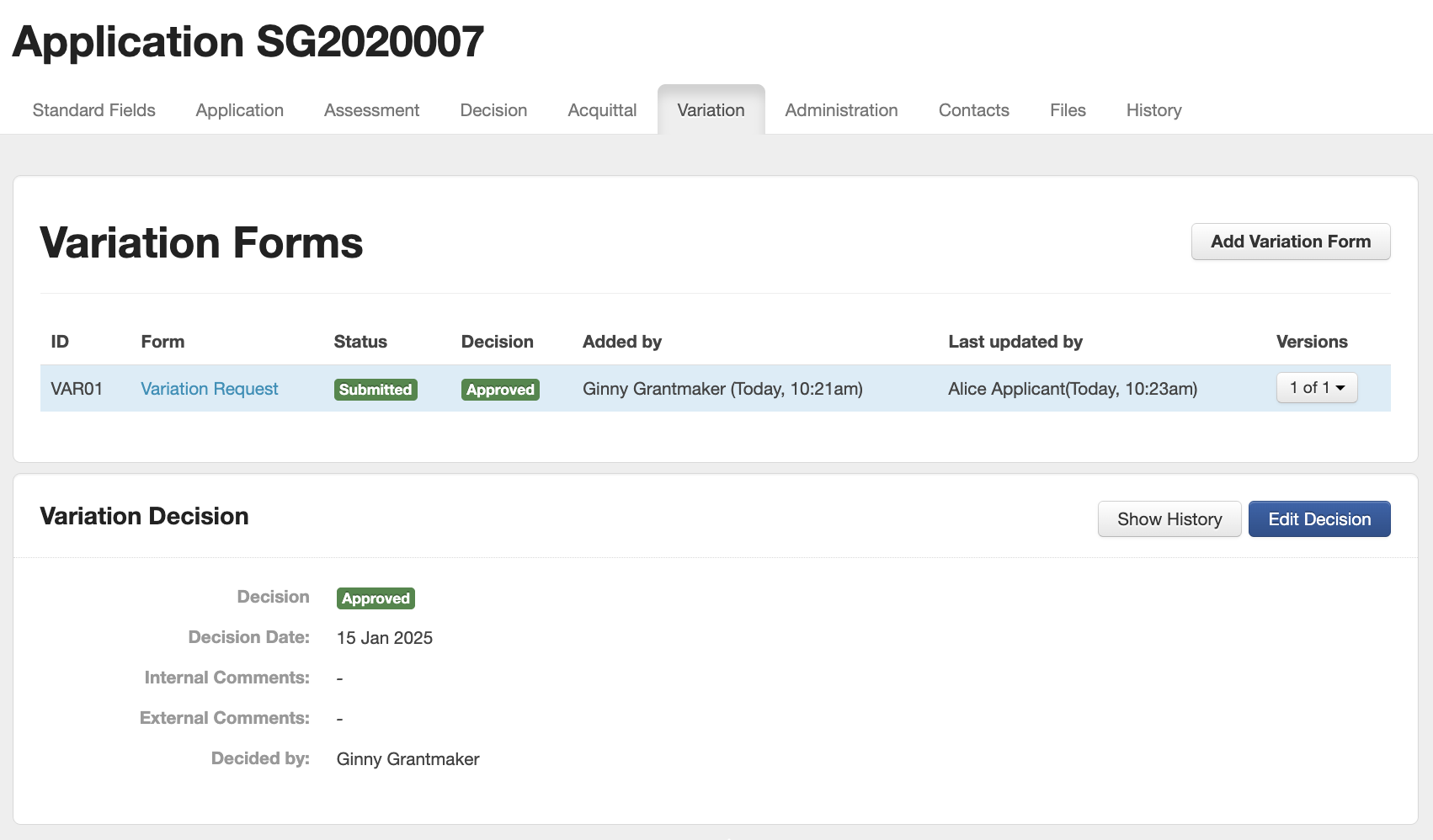This screenshot has width=1433, height=840.
Task: Open the Standard Fields tab
Action: click(x=93, y=110)
